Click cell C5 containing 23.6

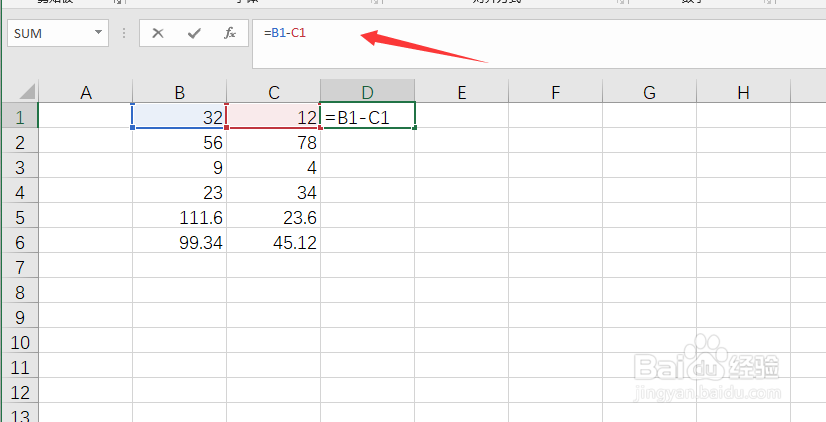pos(273,215)
